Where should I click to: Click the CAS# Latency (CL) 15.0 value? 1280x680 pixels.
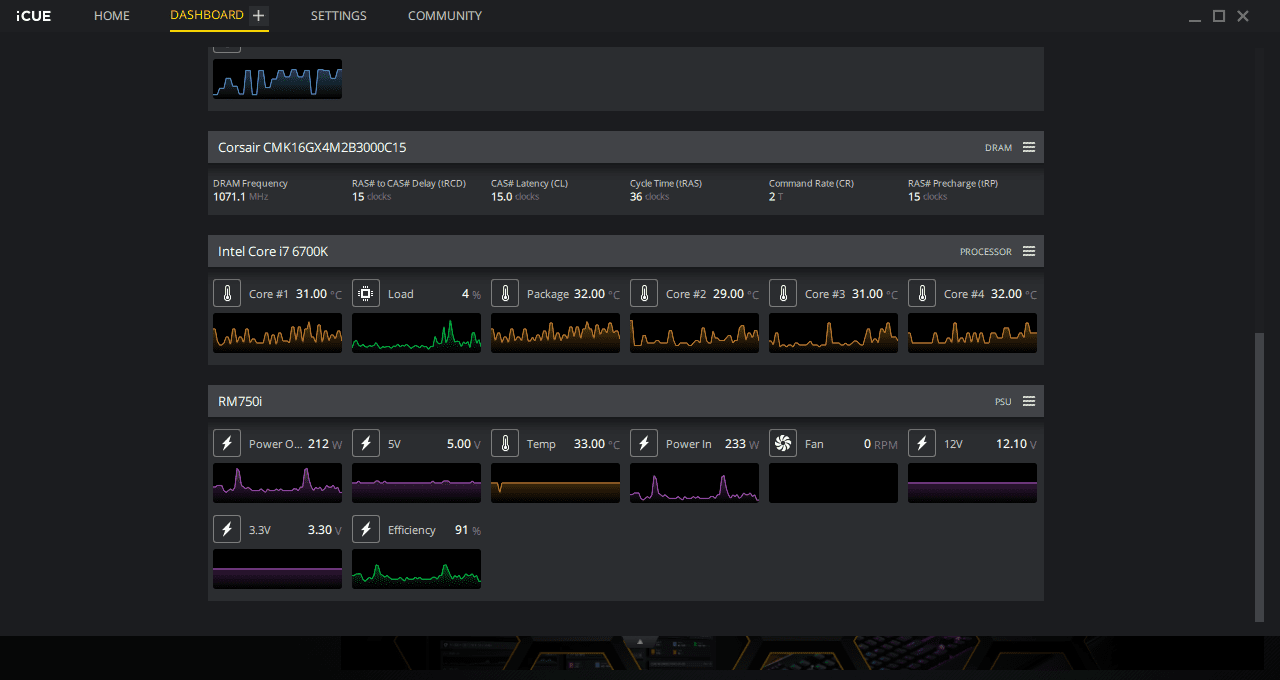[515, 197]
